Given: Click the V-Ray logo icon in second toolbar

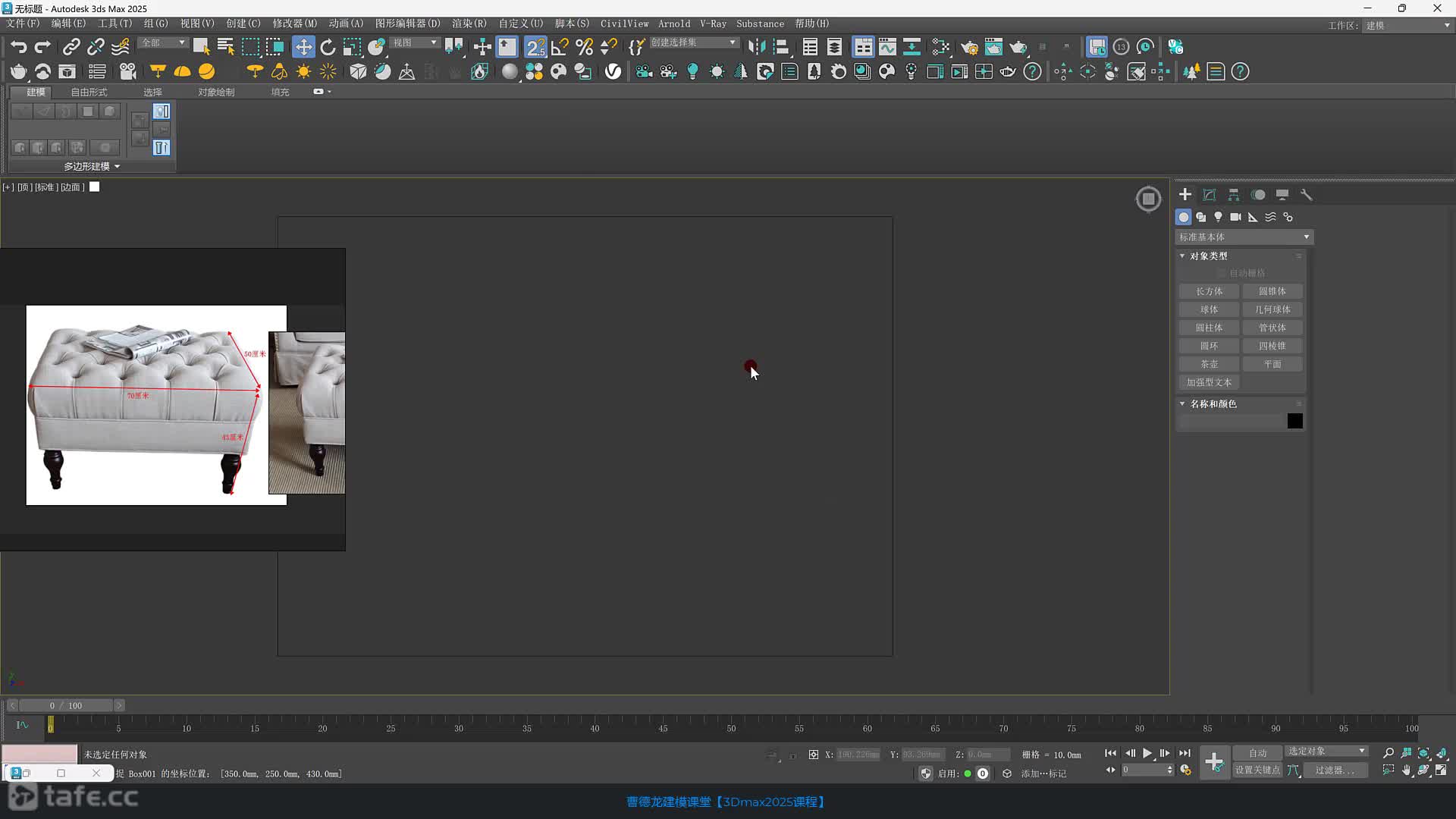Looking at the screenshot, I should click(613, 71).
